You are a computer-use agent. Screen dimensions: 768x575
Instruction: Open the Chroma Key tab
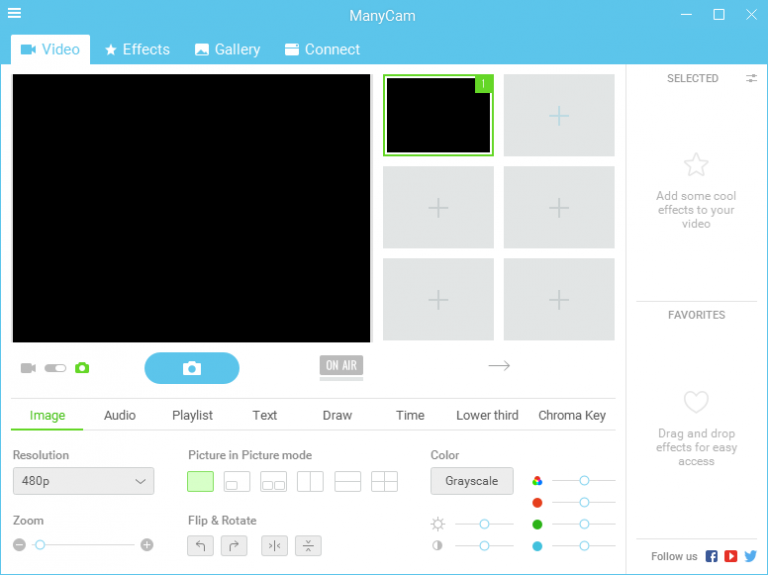click(572, 415)
